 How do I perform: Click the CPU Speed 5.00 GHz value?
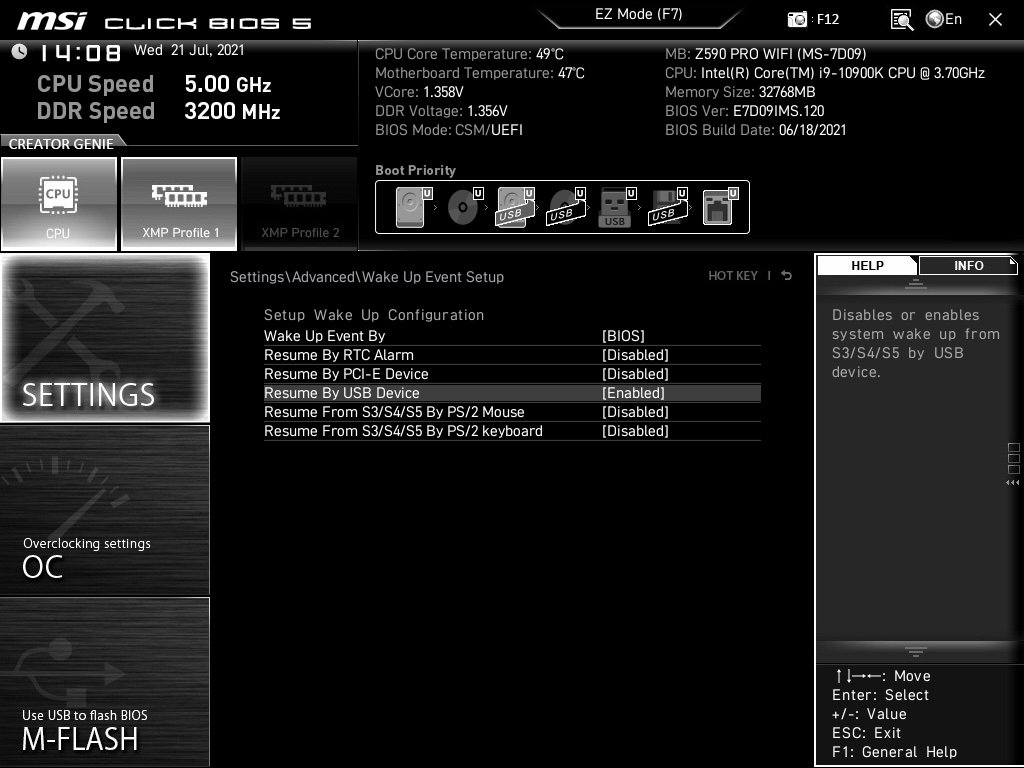click(227, 84)
